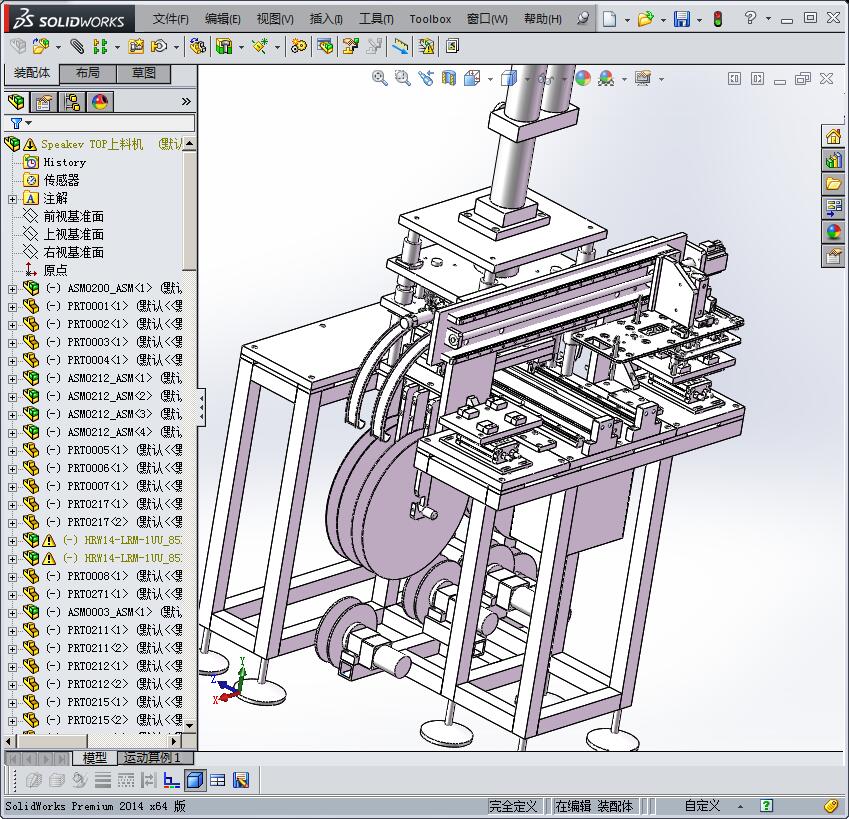Click the 自定义 unit system status button
Viewport: 849px width, 819px height.
pyautogui.click(x=702, y=806)
